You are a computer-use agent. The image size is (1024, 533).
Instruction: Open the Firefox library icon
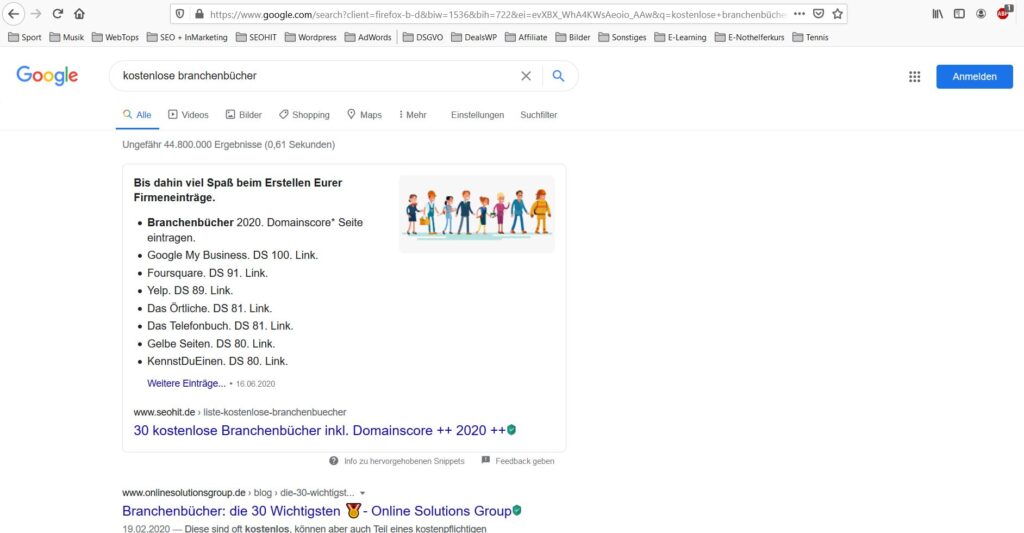pos(937,14)
